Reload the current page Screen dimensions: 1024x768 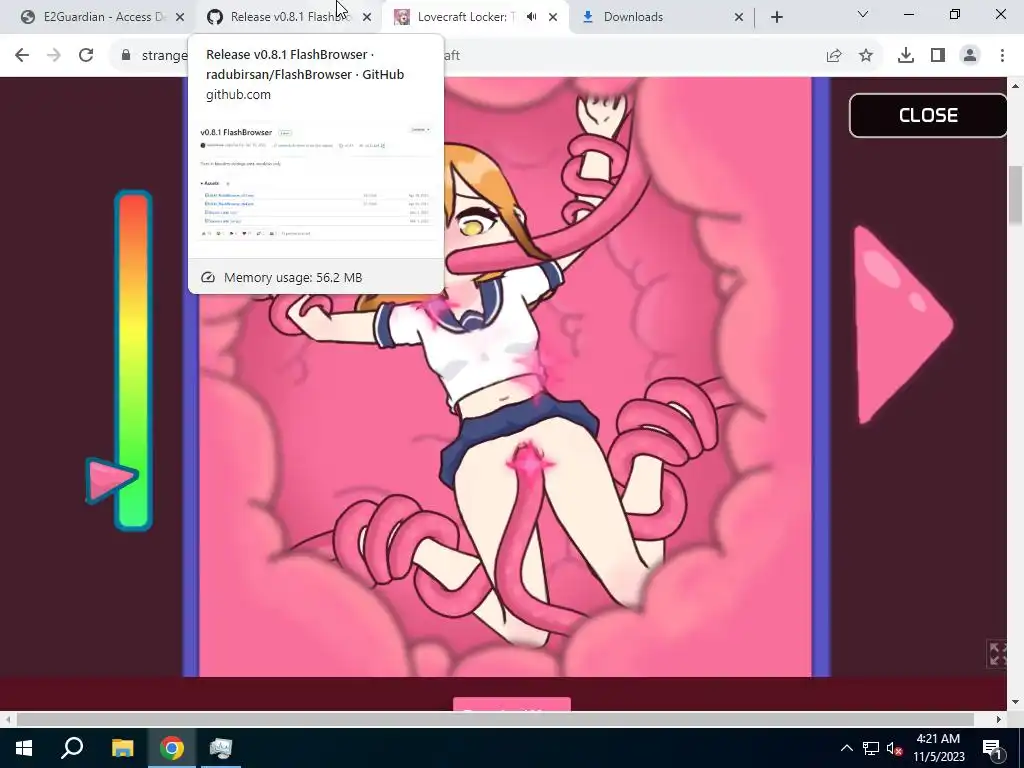pyautogui.click(x=86, y=56)
